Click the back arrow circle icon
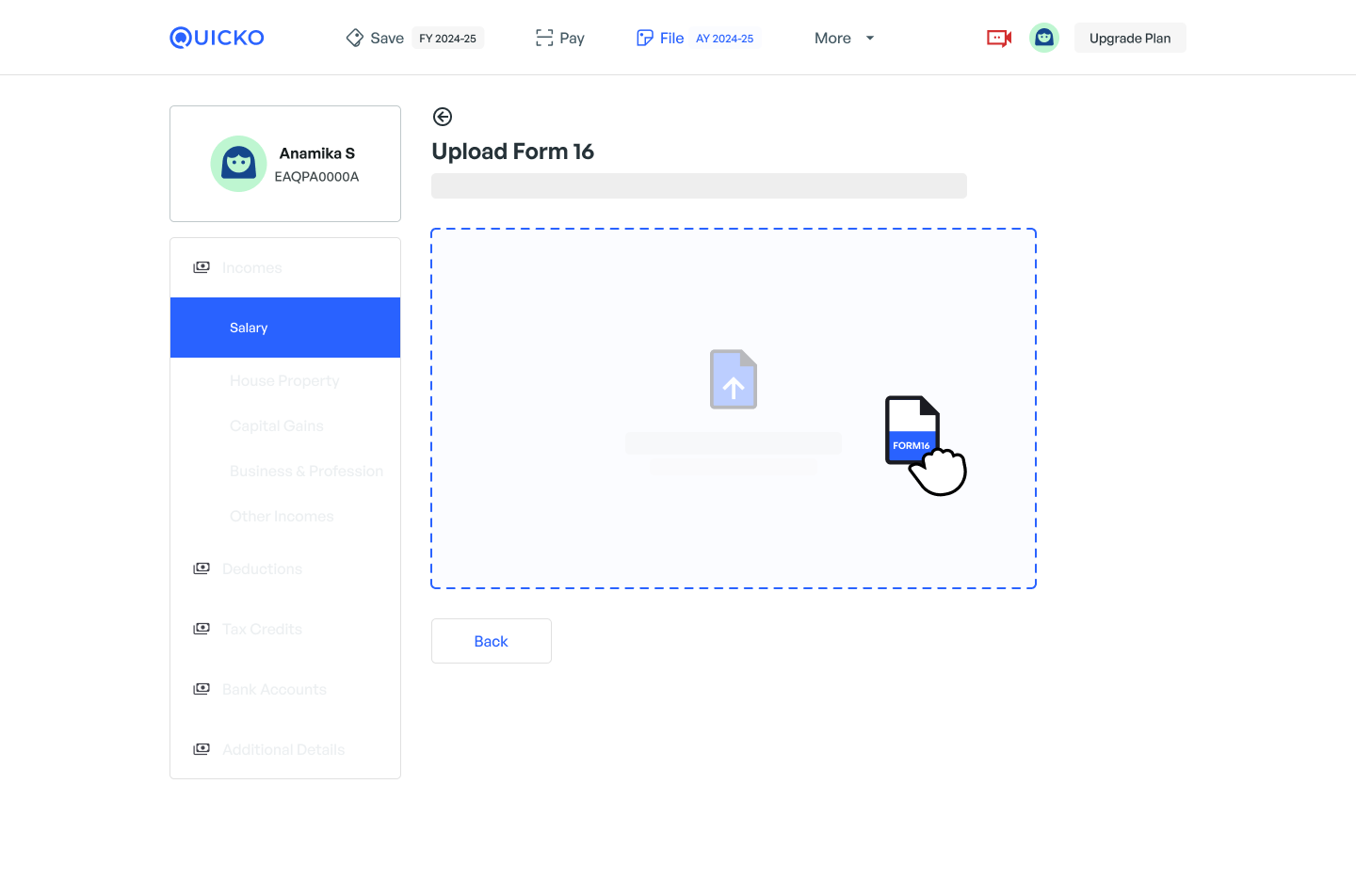1356x896 pixels. [x=443, y=117]
